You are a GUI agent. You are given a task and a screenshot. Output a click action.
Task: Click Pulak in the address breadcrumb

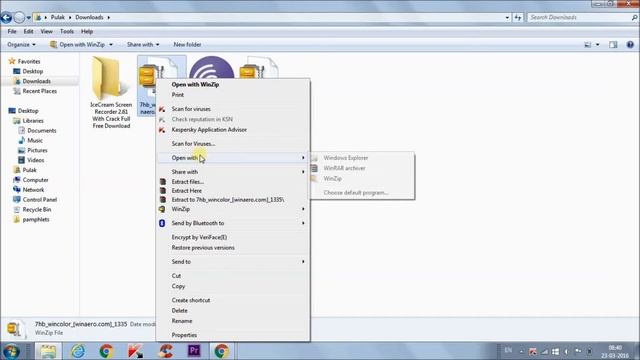coord(58,17)
